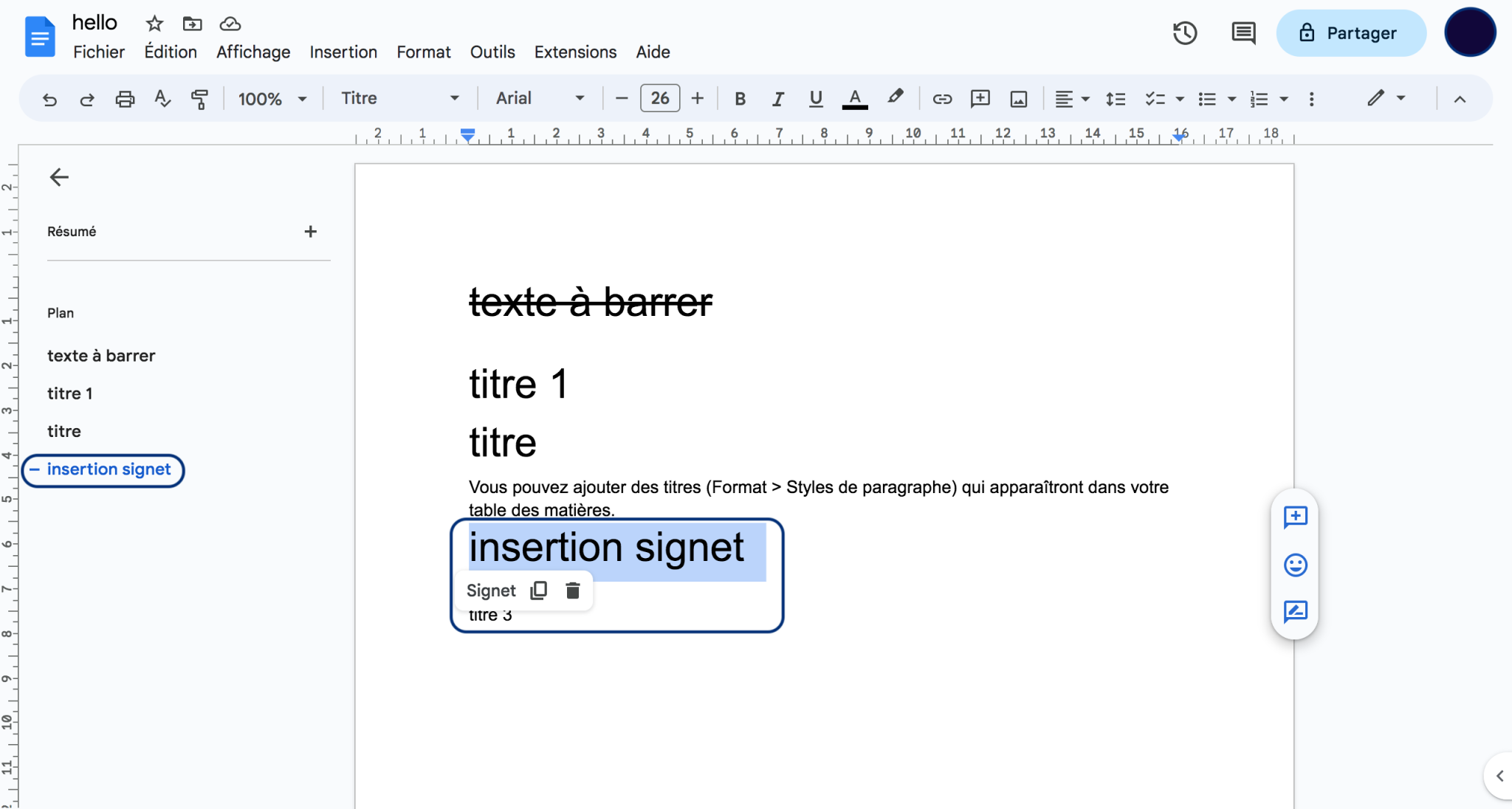
Task: Launch spelling and grammar check
Action: [x=162, y=98]
